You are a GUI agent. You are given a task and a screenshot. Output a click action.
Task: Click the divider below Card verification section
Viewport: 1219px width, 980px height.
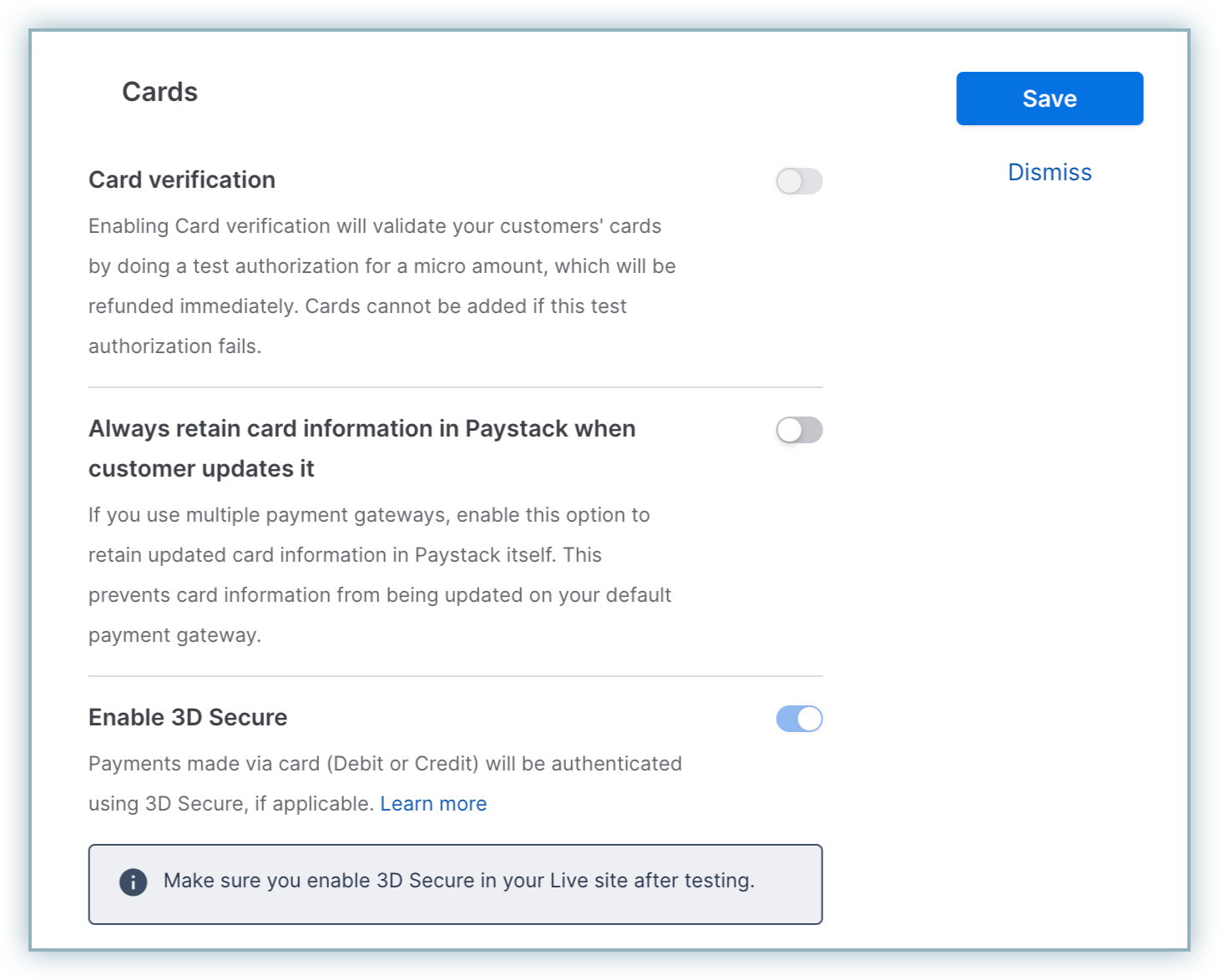click(455, 387)
